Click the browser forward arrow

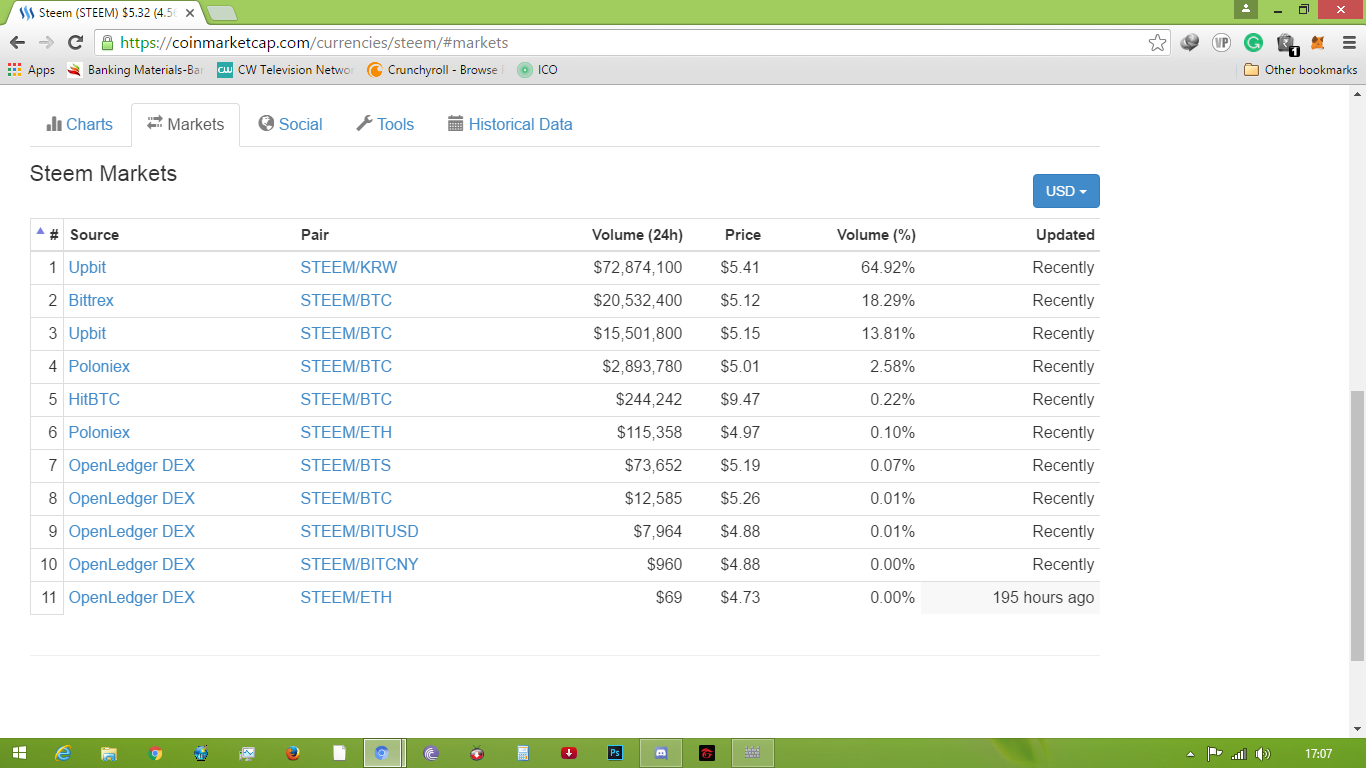point(46,43)
